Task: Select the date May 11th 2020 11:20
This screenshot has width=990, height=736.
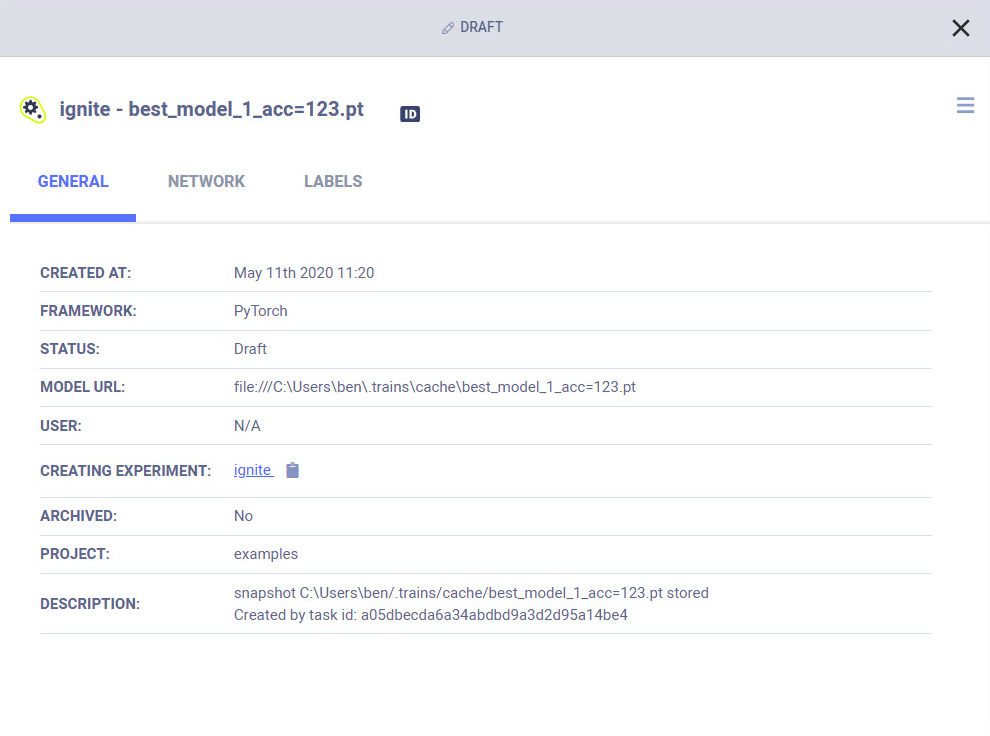Action: tap(304, 273)
